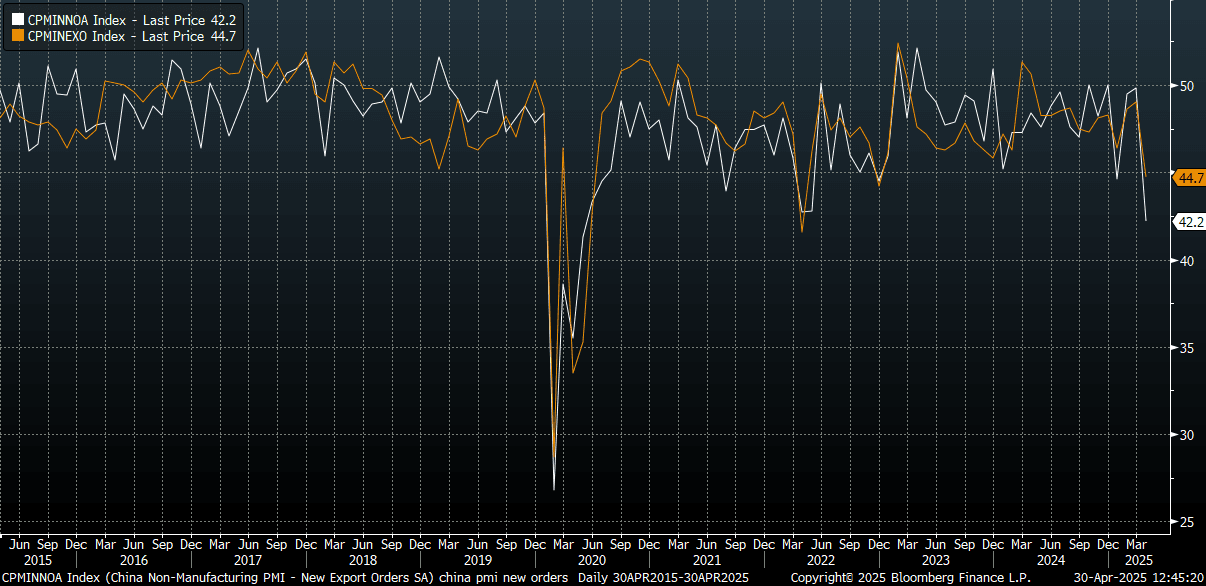Click the 50 label on the y-axis
The width and height of the screenshot is (1206, 586).
coord(1186,86)
